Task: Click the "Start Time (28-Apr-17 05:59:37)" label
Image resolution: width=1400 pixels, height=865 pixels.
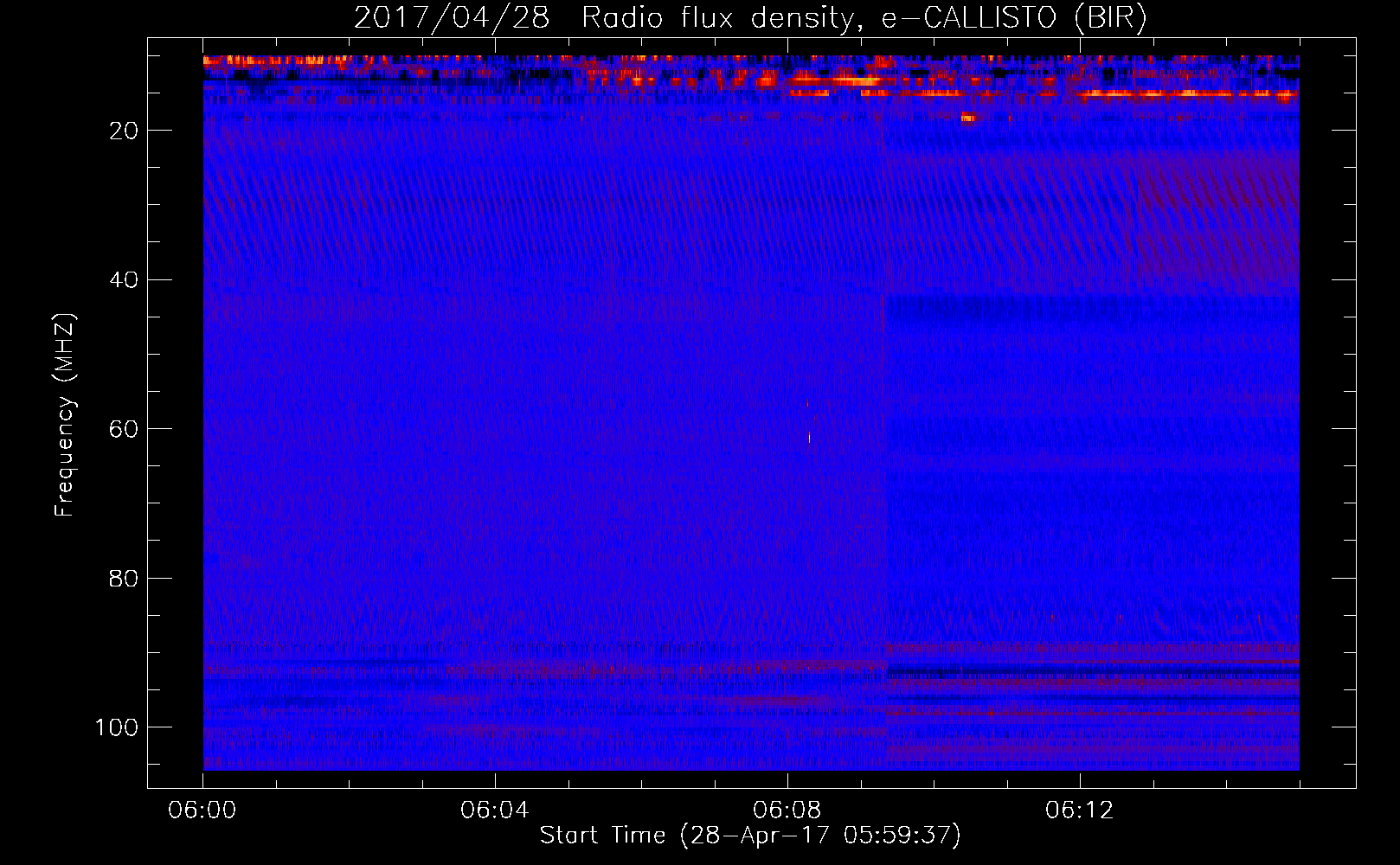Action: point(750,836)
